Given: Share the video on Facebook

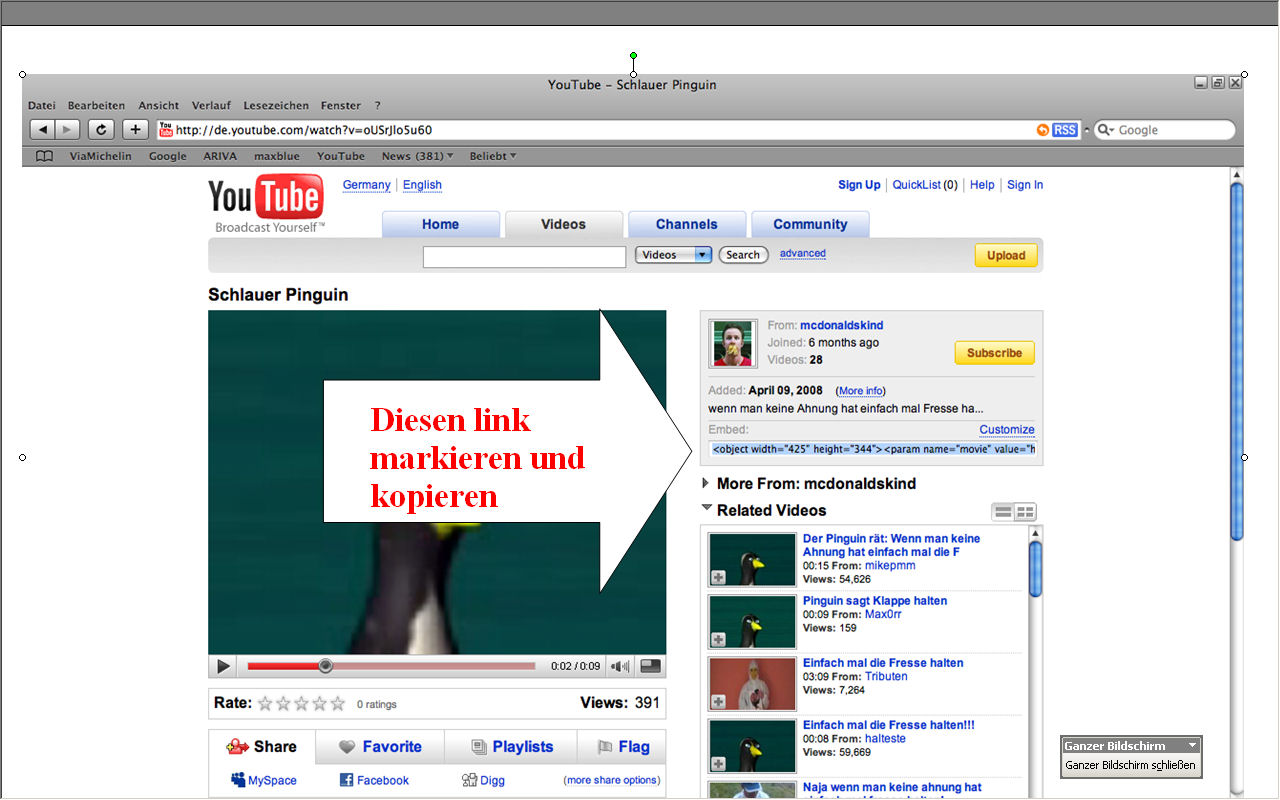Looking at the screenshot, I should [x=374, y=780].
